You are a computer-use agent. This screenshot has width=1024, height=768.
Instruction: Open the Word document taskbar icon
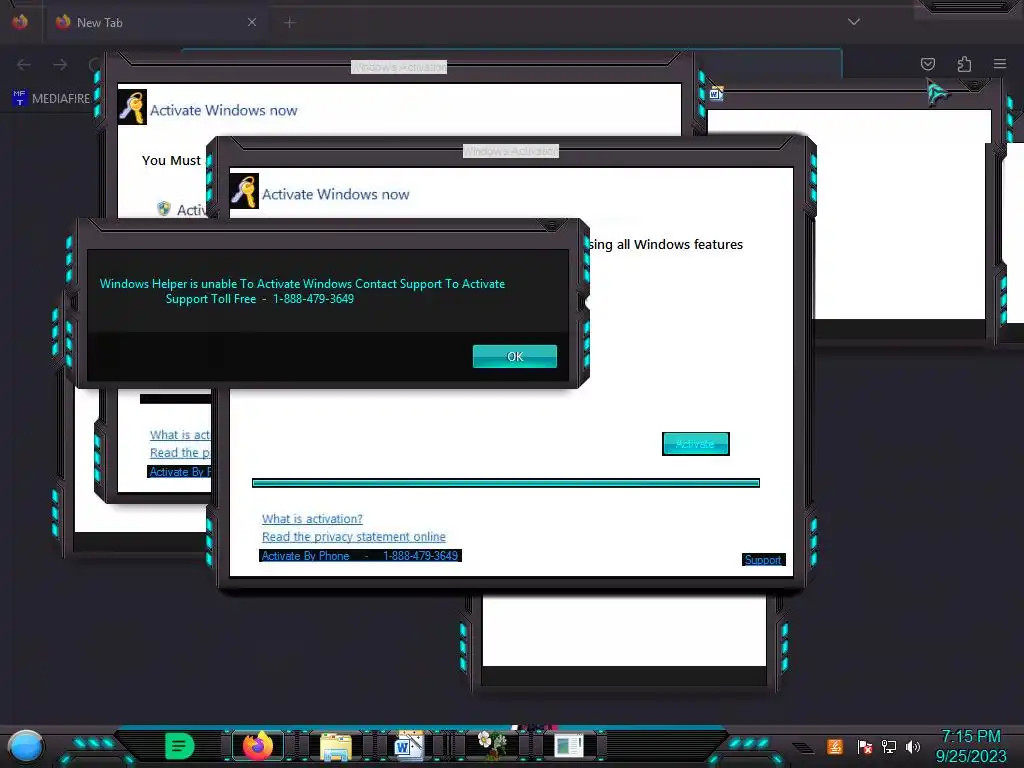(x=409, y=746)
